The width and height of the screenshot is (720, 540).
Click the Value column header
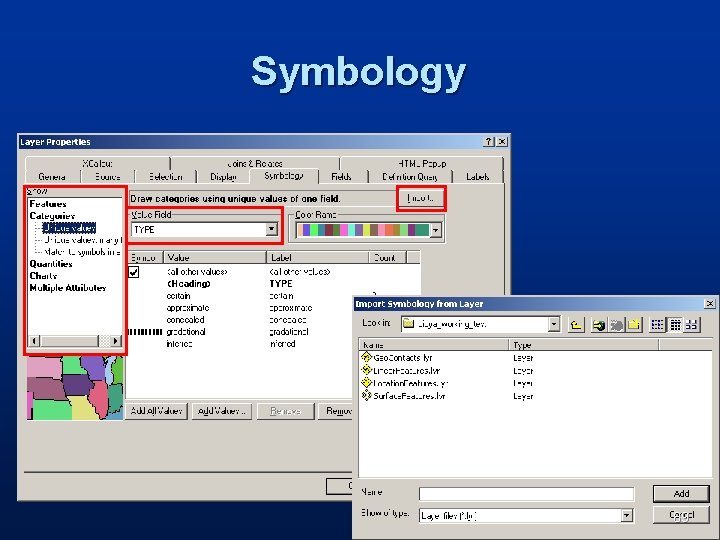pos(215,258)
